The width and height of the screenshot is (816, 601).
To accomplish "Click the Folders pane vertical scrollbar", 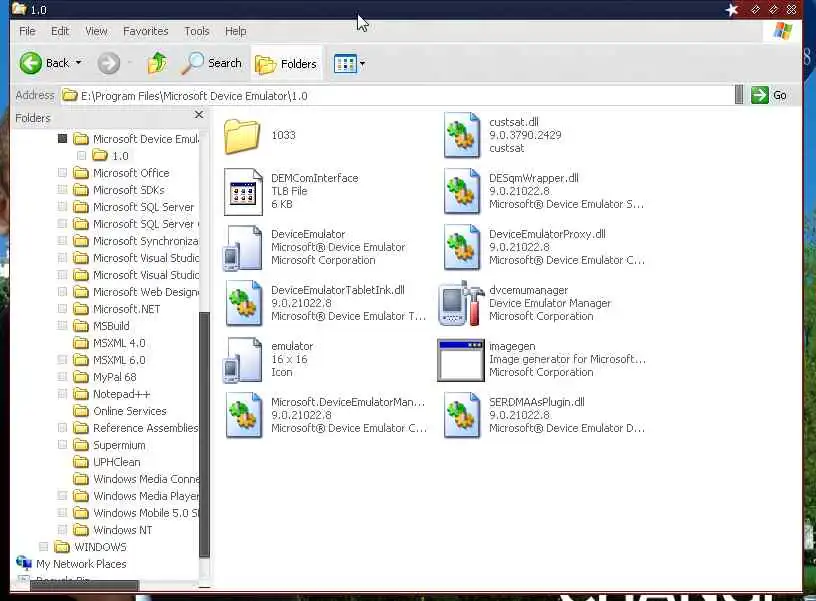I will pyautogui.click(x=205, y=434).
